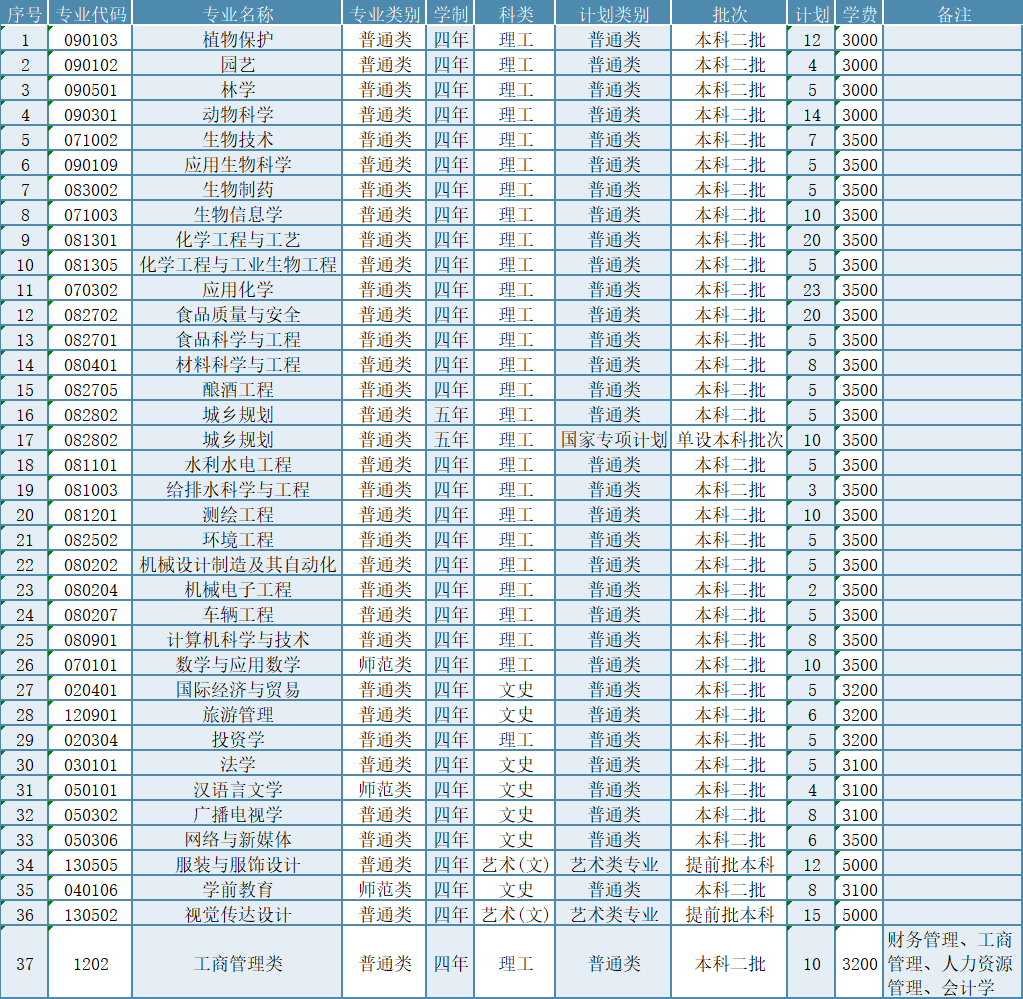The image size is (1023, 999).
Task: Select the code cell 130502
Action: click(x=90, y=915)
